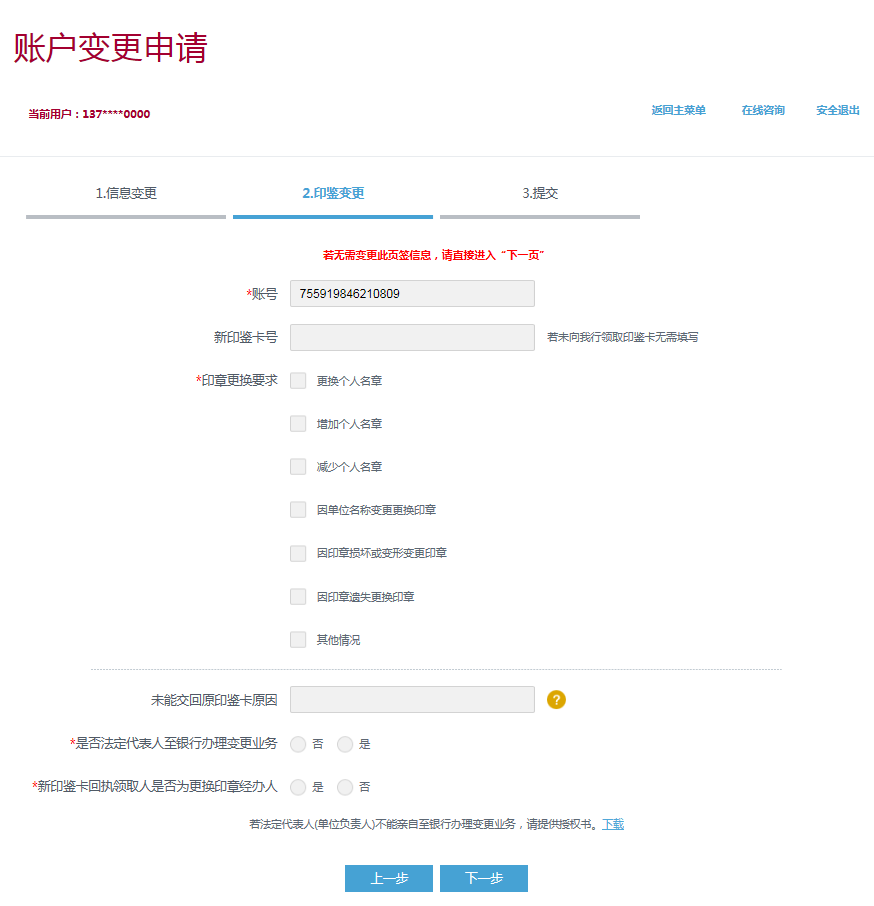The height and width of the screenshot is (906, 874).
Task: Click 安全退出 to log out
Action: (x=838, y=111)
